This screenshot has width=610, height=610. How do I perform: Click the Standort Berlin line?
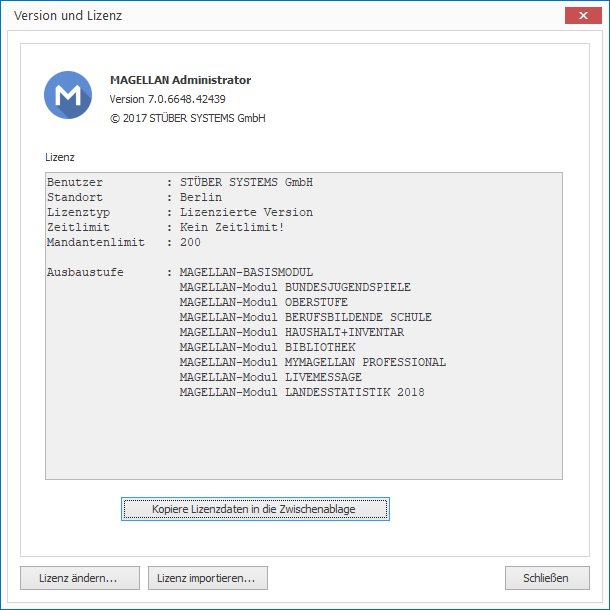click(135, 197)
